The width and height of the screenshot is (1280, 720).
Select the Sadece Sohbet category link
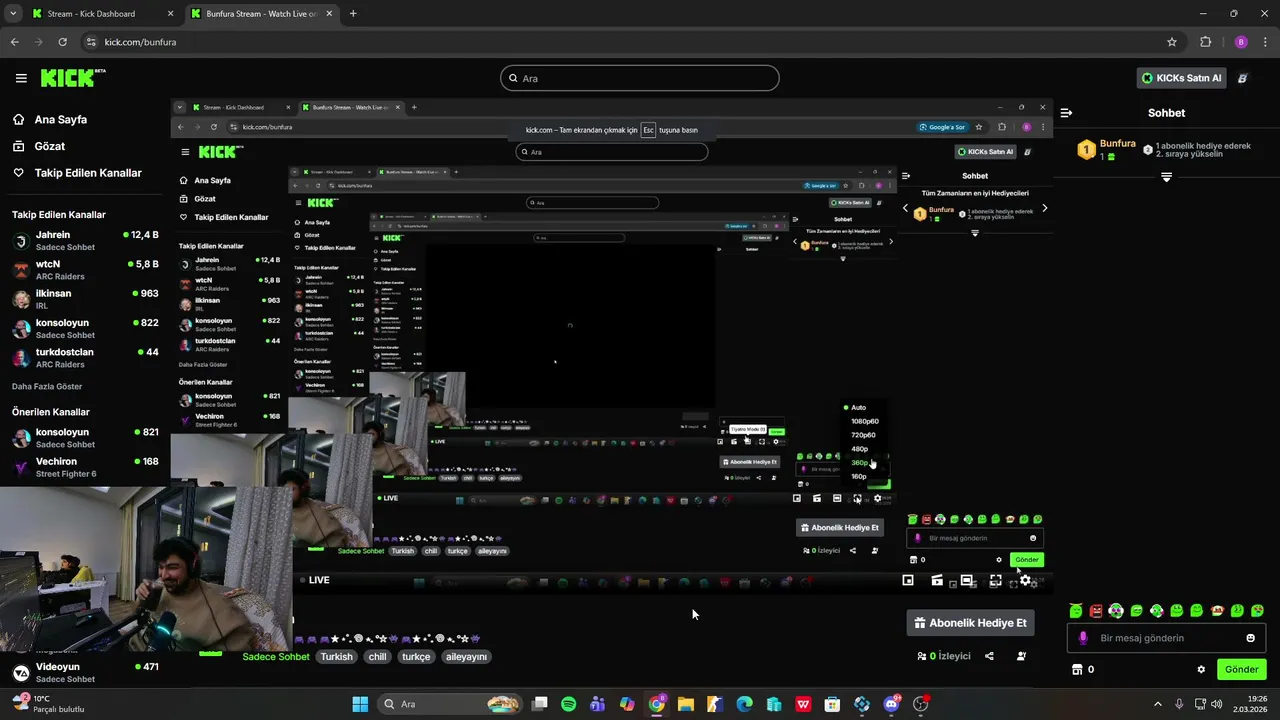[x=276, y=657]
